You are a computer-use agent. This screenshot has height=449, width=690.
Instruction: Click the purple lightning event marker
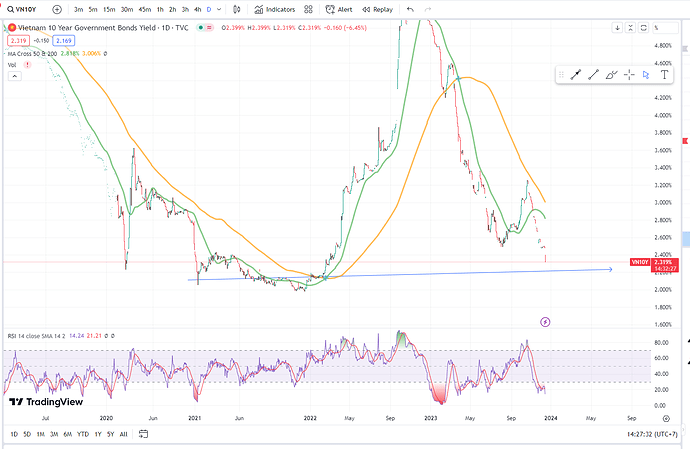click(545, 322)
